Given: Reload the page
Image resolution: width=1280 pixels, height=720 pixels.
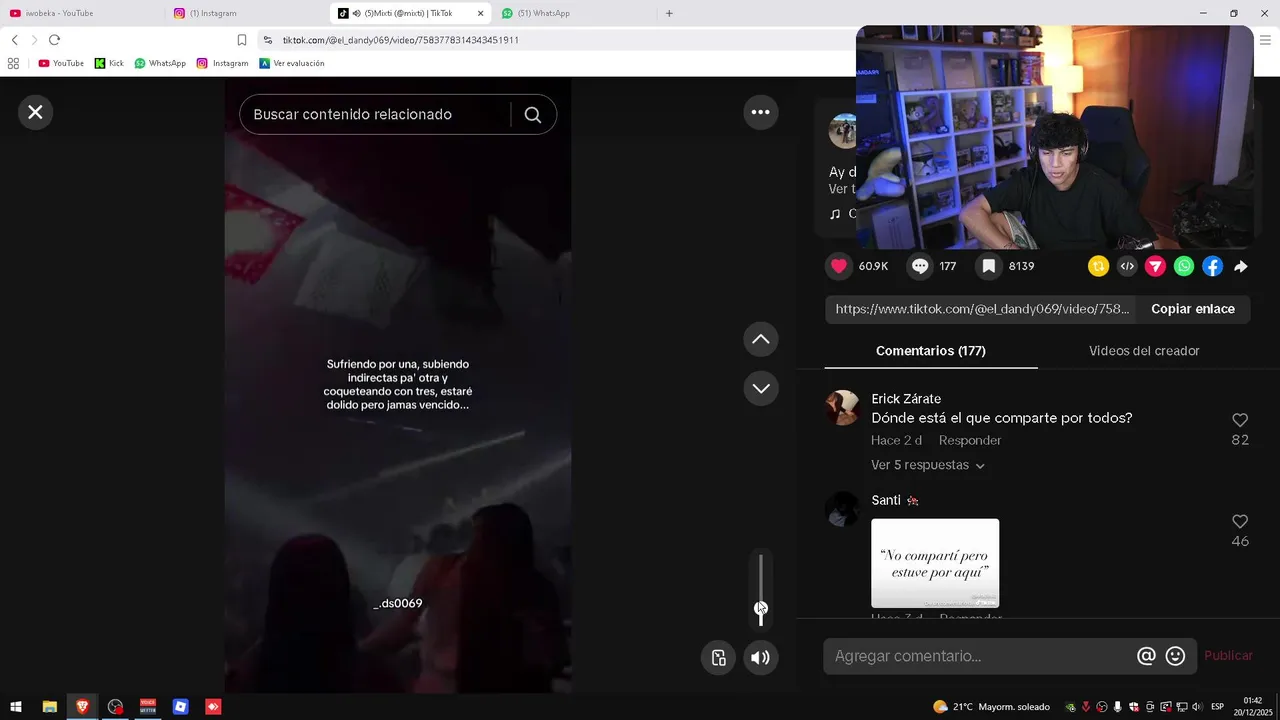Looking at the screenshot, I should click(54, 40).
